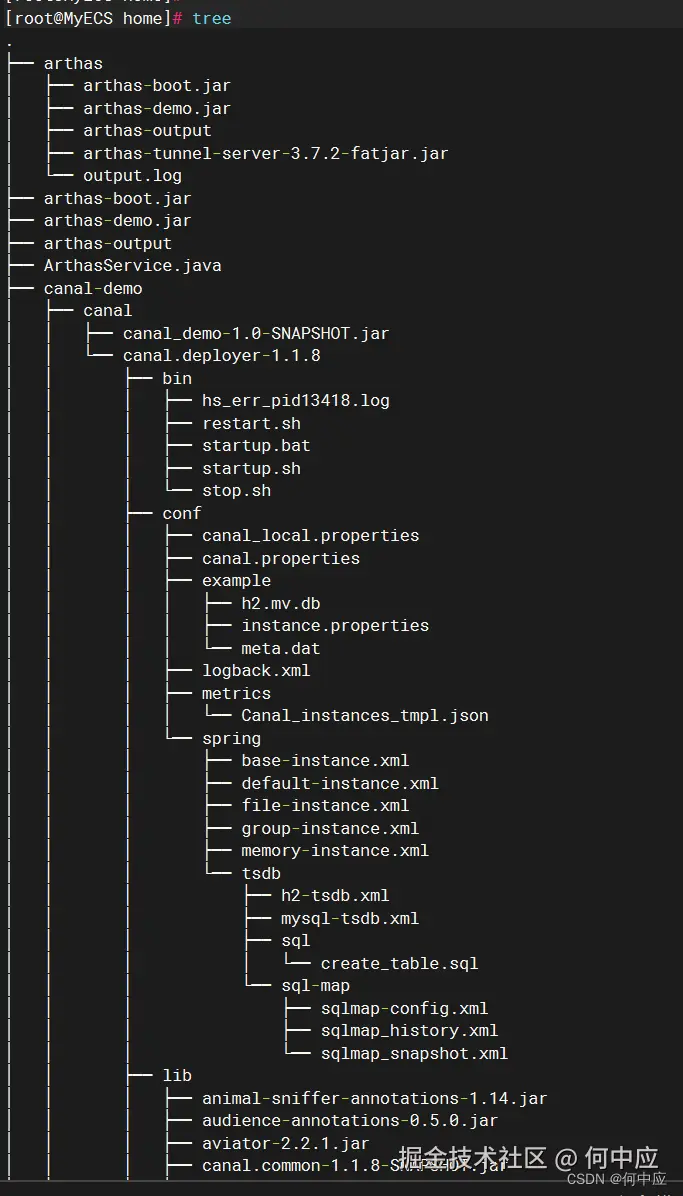Select sqlmap_history.xml under sql-map
This screenshot has height=1196, width=683.
pyautogui.click(x=409, y=1031)
